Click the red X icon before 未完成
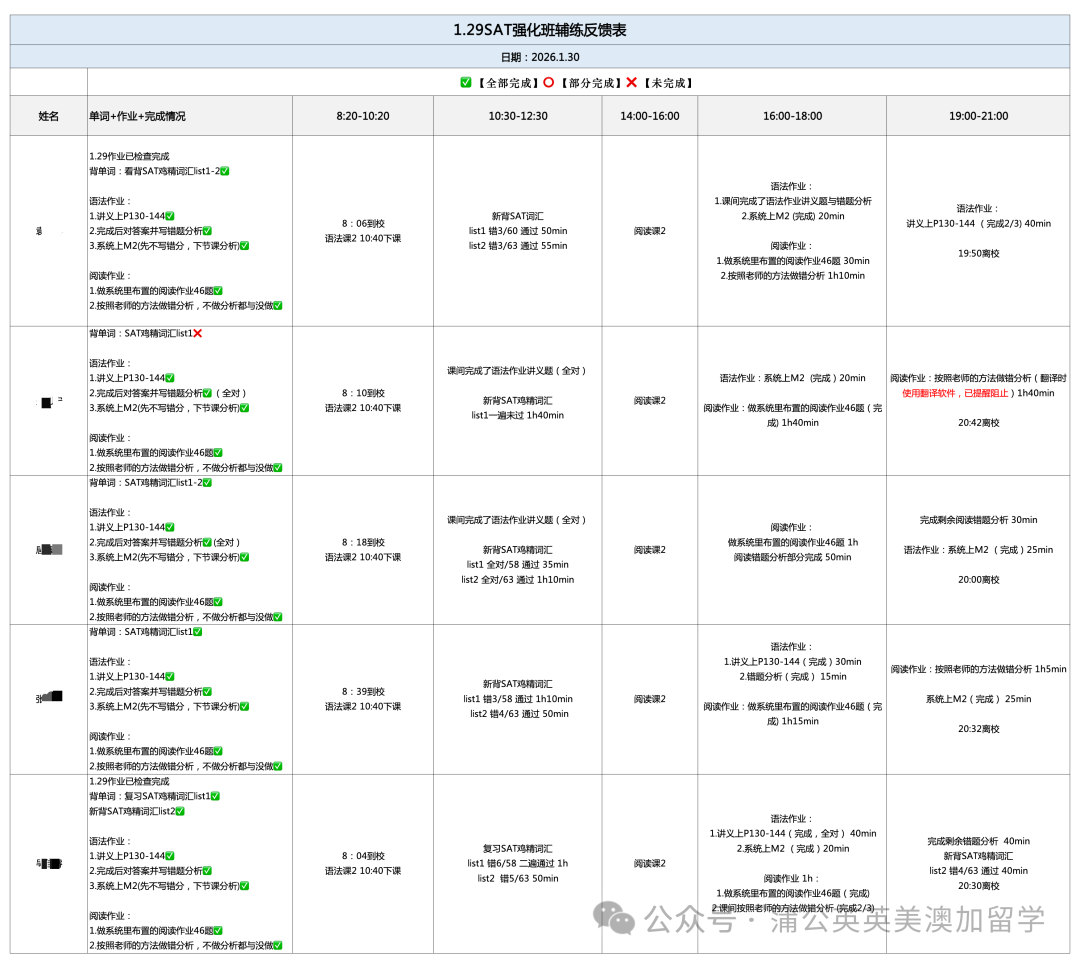The image size is (1080, 963). click(x=631, y=83)
